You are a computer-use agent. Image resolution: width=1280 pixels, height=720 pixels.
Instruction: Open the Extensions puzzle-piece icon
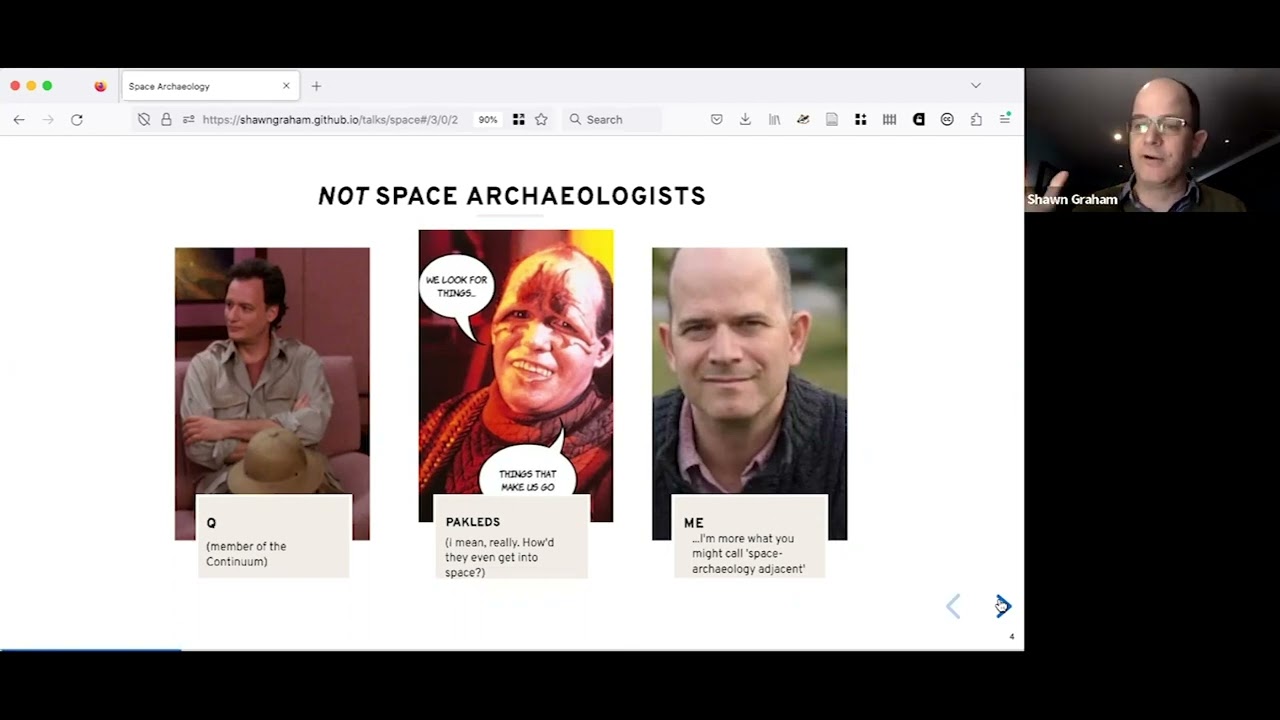(x=976, y=119)
